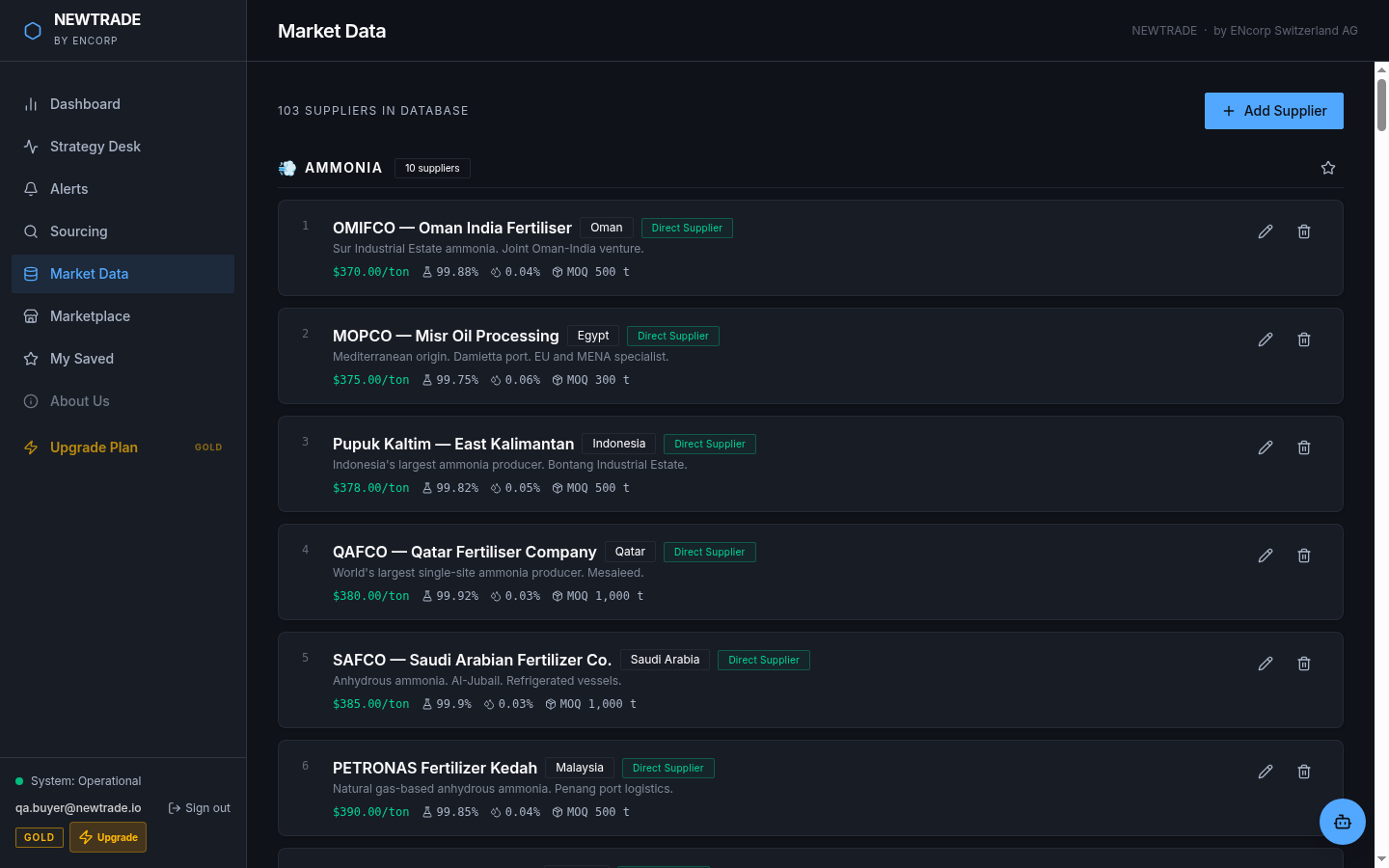Click the GOLD plan badge near email
Viewport: 1389px width, 868px height.
(40, 837)
